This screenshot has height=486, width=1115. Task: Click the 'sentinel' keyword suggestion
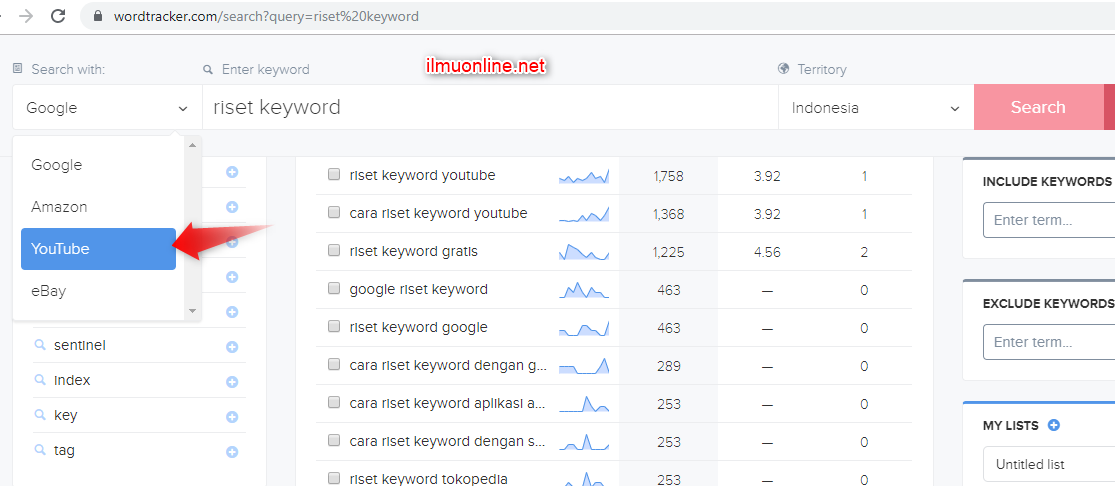pyautogui.click(x=80, y=345)
